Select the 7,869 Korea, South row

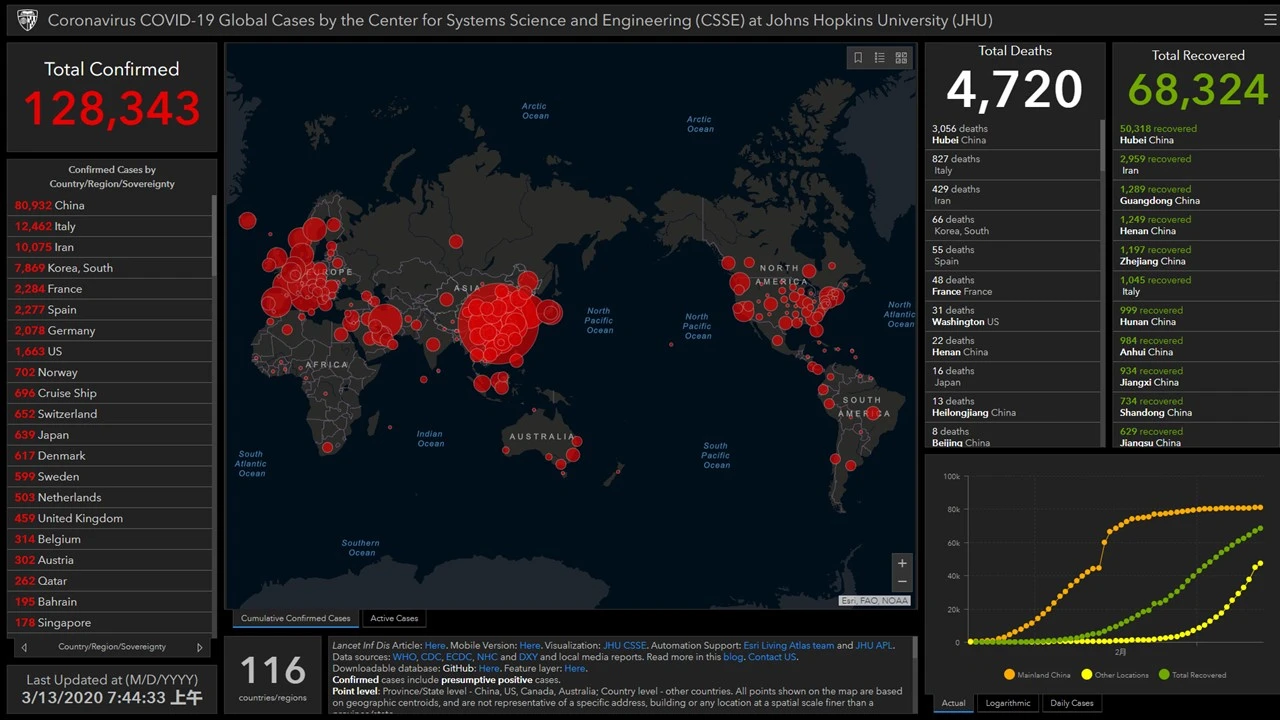coord(110,268)
